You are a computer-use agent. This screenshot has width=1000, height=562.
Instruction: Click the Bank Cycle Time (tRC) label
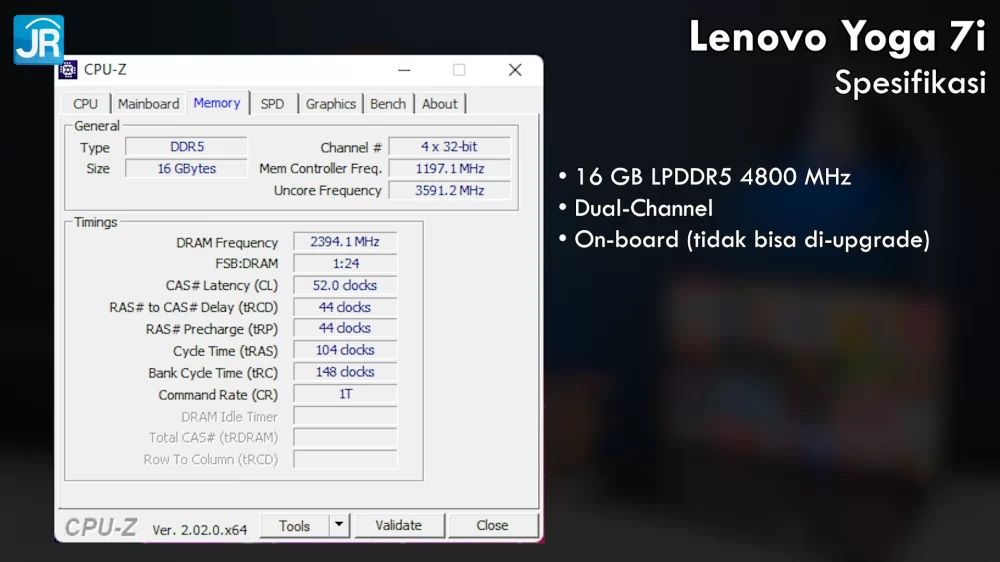click(x=213, y=373)
